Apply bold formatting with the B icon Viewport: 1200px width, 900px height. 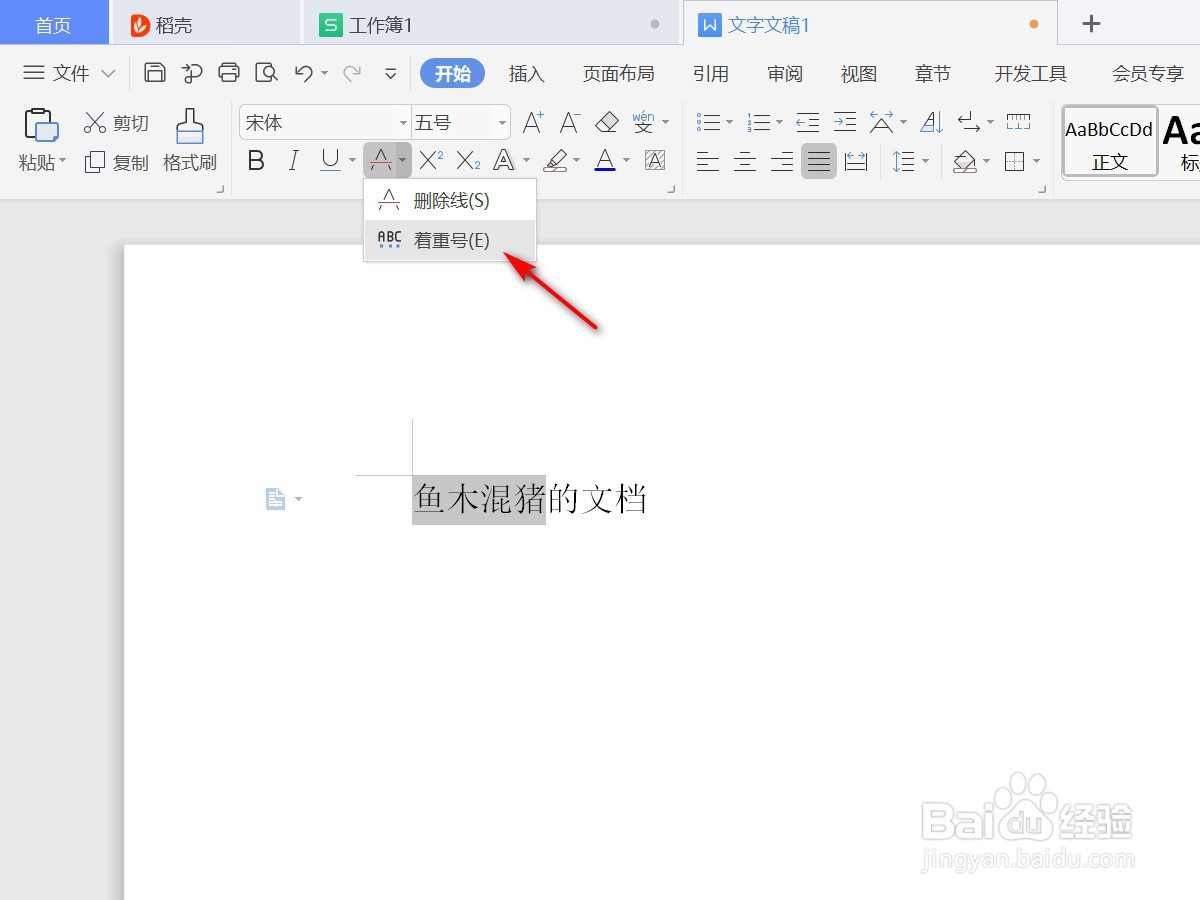256,160
